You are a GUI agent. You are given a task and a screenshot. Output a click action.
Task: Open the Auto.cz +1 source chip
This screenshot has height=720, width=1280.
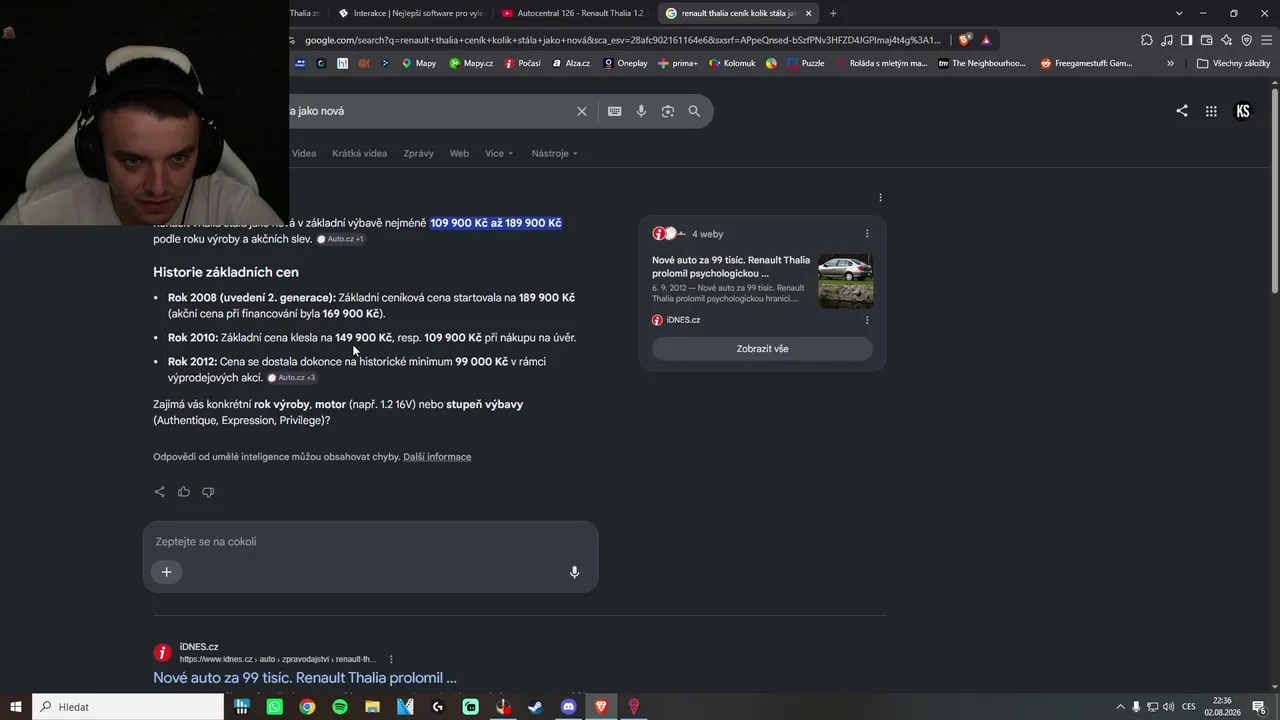pyautogui.click(x=341, y=239)
